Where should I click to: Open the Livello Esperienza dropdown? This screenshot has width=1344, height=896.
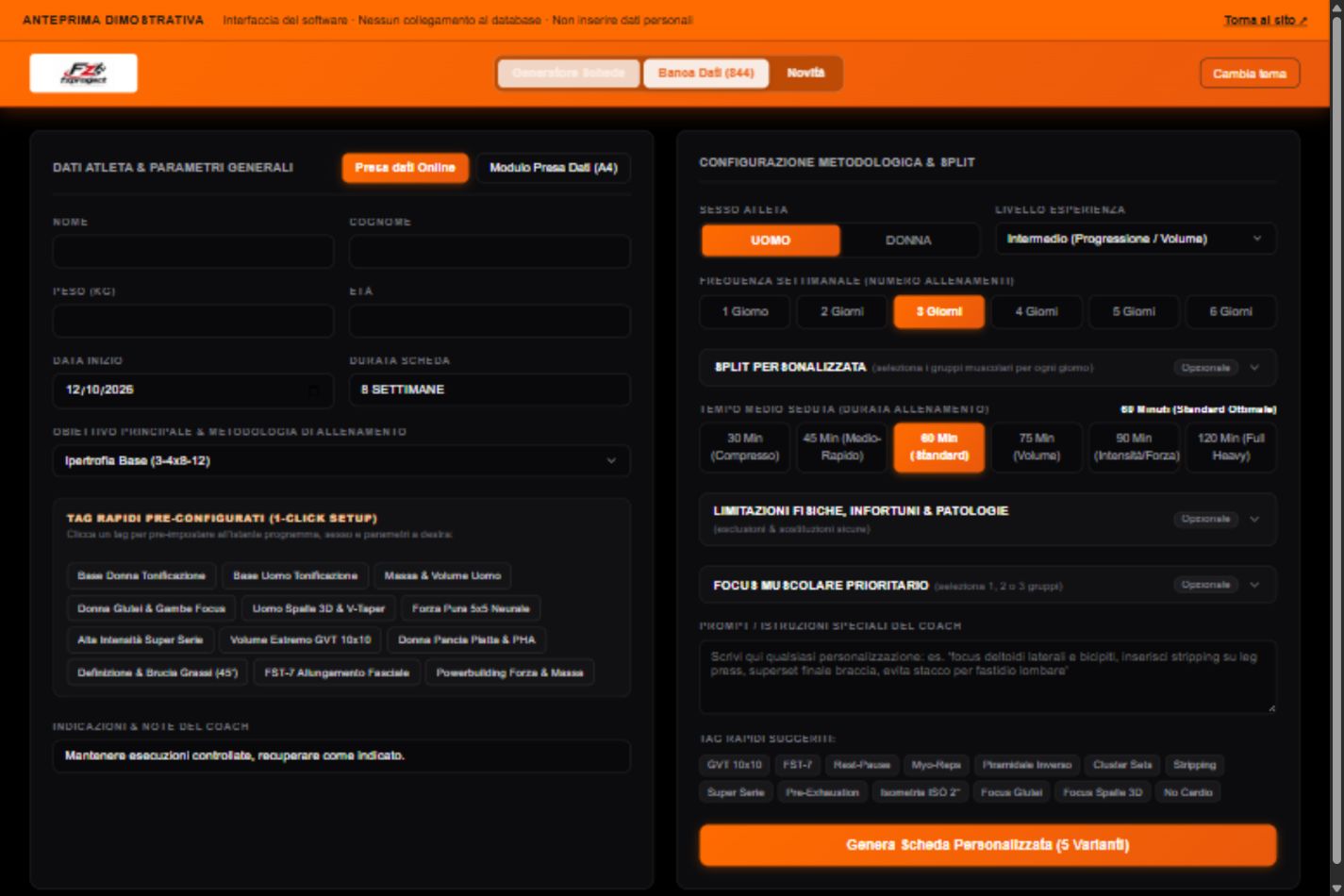click(x=1136, y=239)
